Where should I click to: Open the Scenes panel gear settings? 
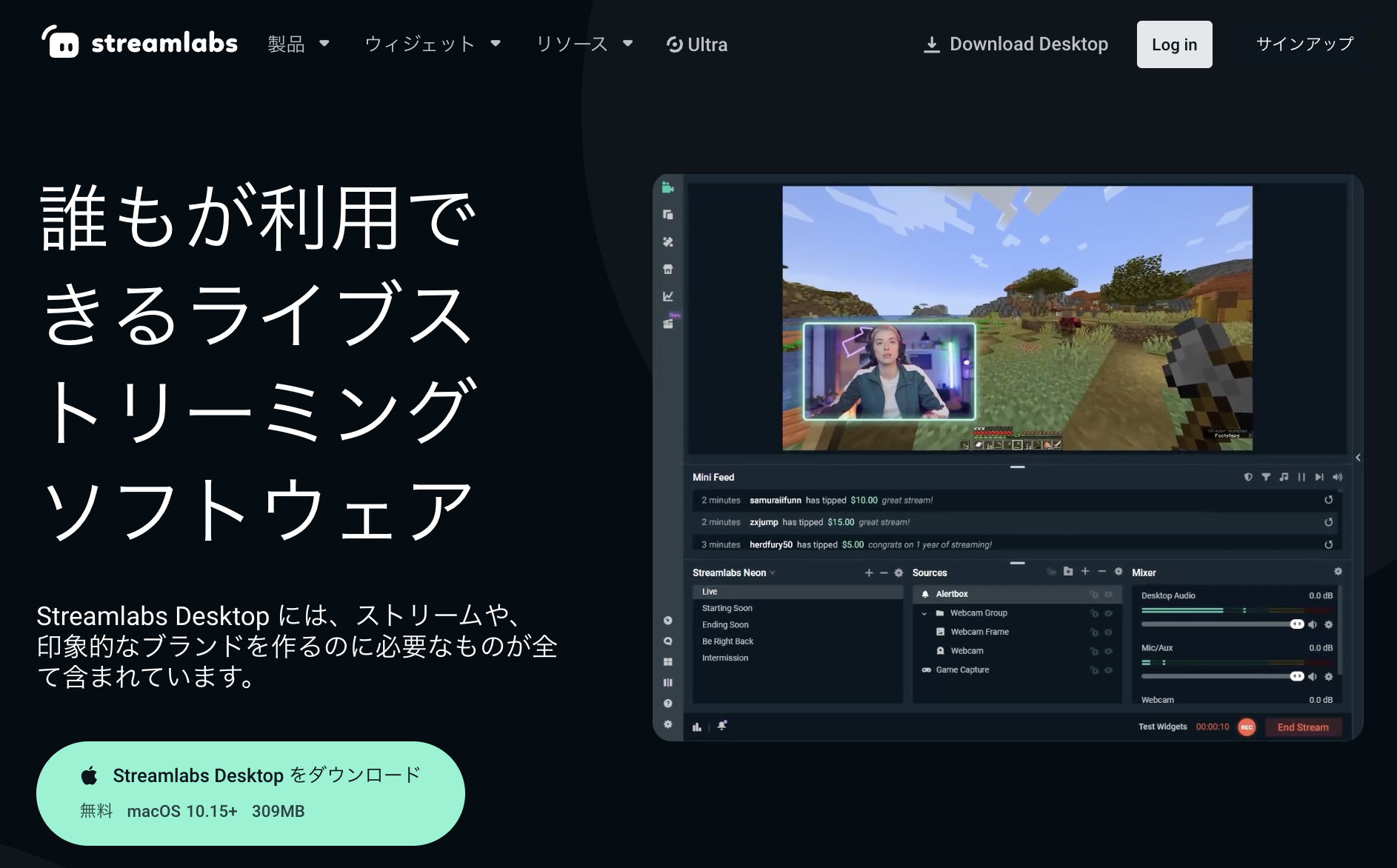(x=898, y=572)
